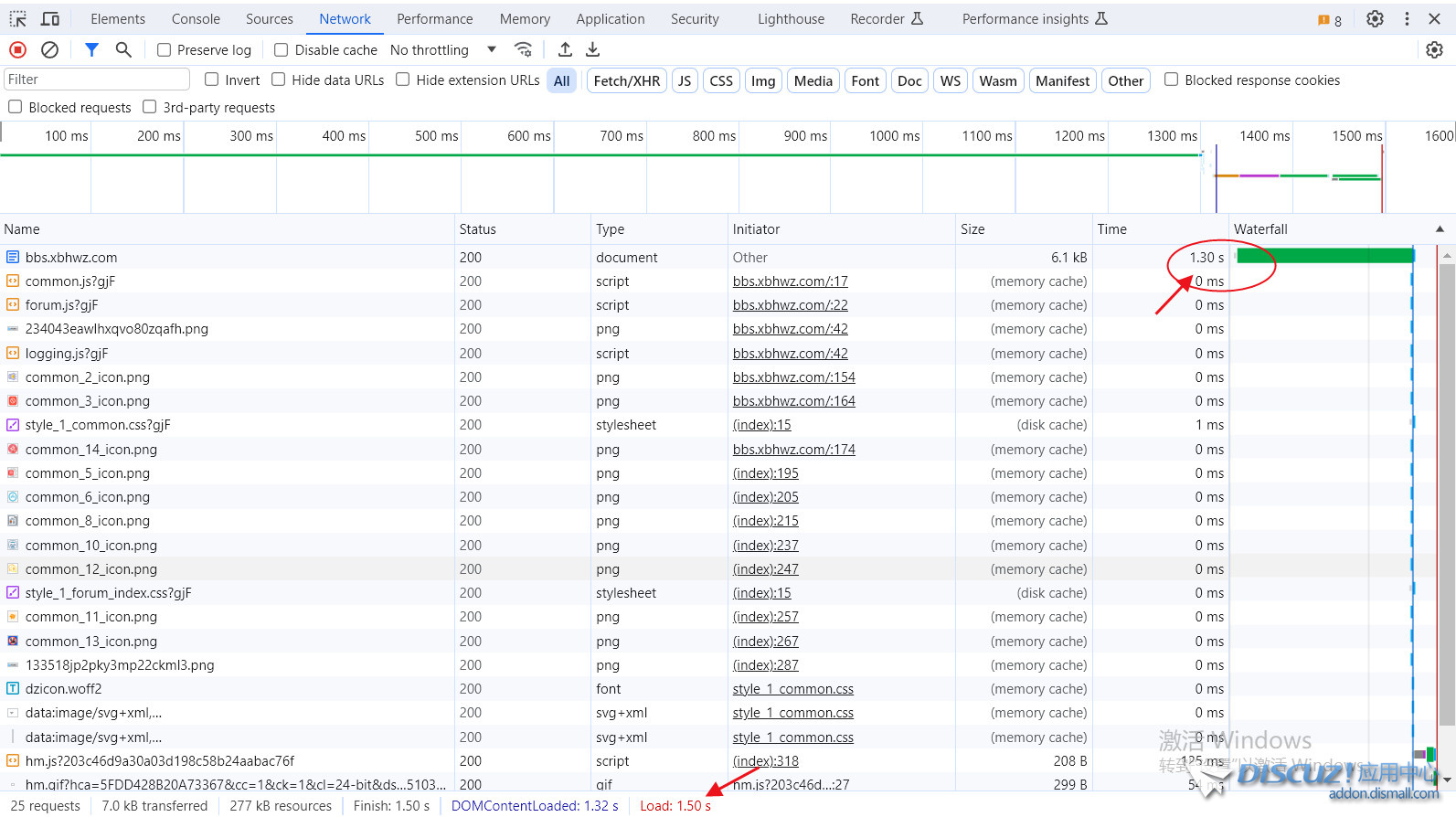The image size is (1456, 817).
Task: Select the hm.js script file icon
Action: 13,761
